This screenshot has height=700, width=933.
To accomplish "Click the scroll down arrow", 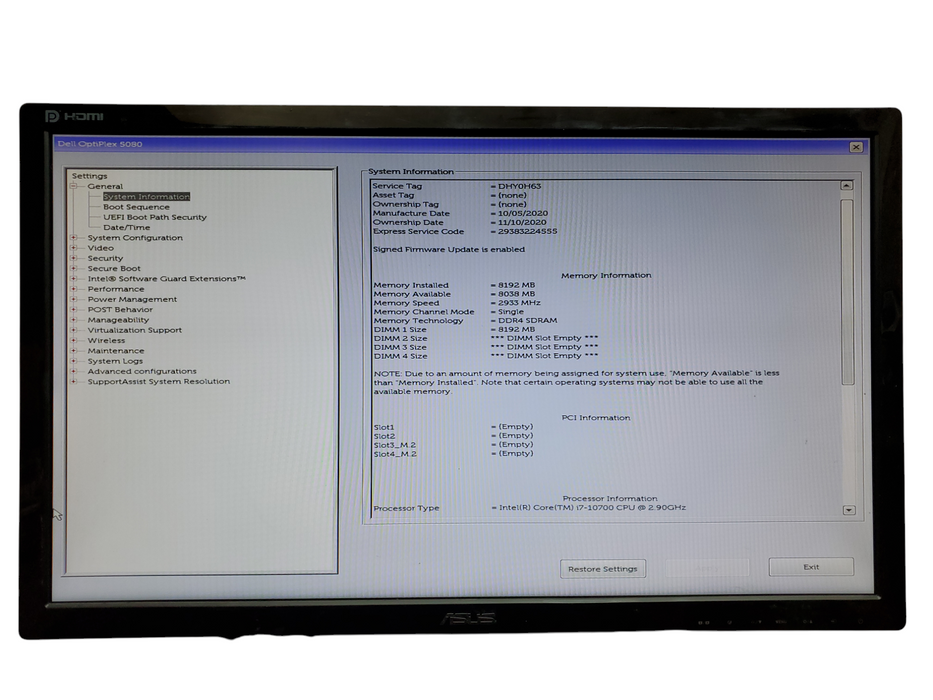I will click(849, 510).
